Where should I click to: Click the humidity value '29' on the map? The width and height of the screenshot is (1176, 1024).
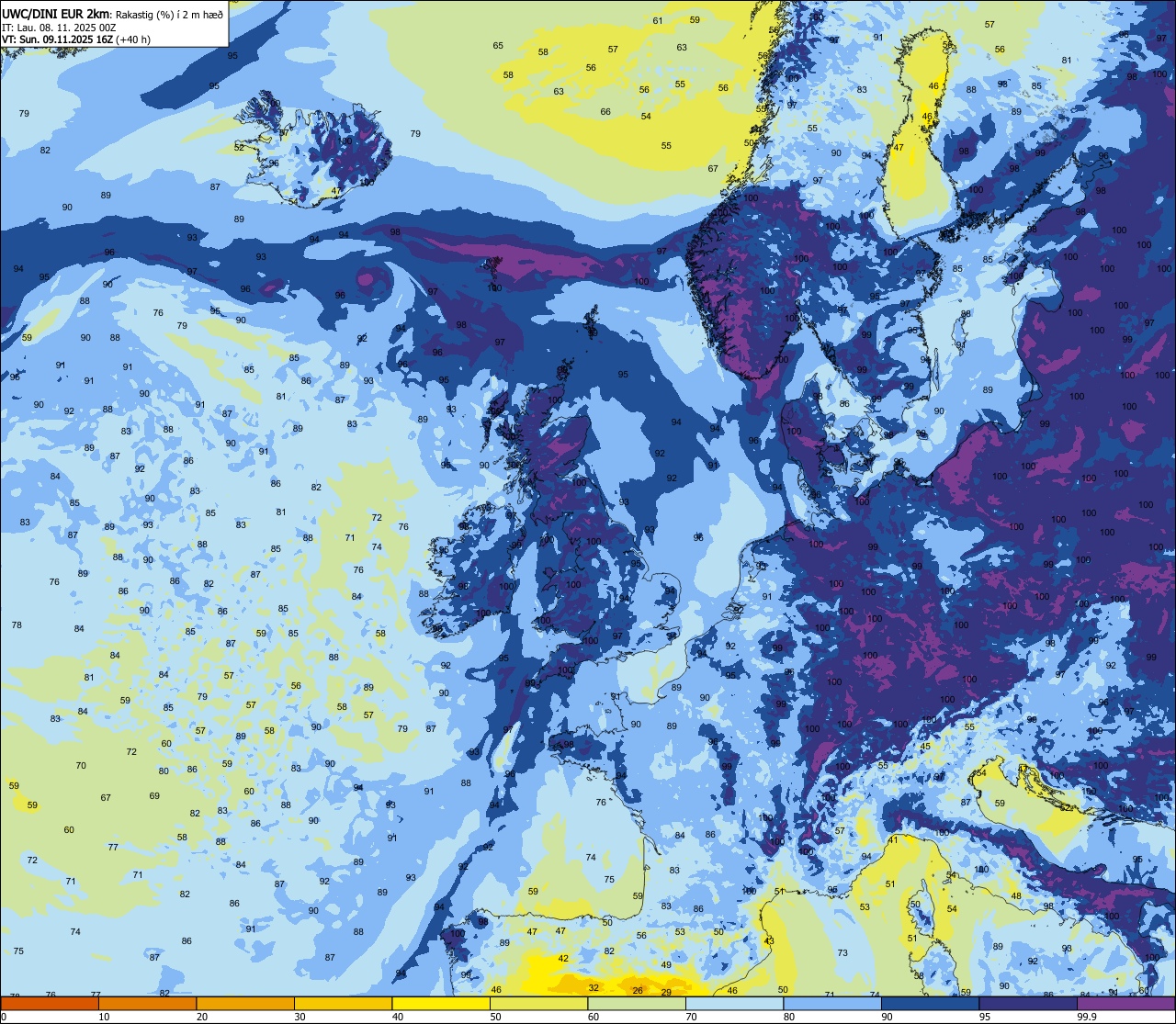click(666, 992)
